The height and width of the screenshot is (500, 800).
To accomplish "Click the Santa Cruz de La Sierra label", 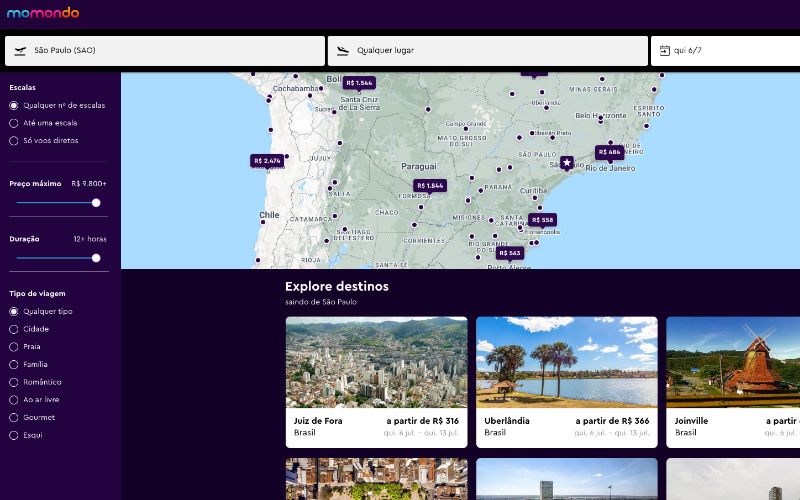I will point(359,104).
